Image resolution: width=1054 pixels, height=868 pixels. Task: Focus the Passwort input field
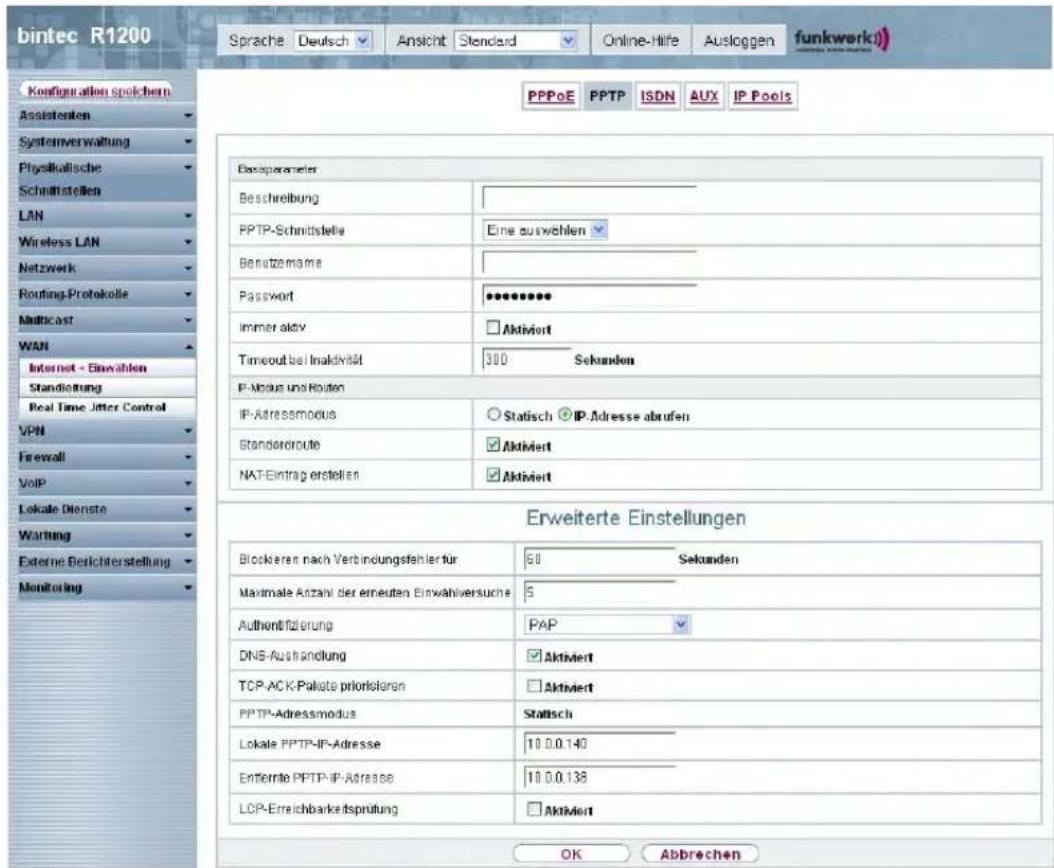(589, 296)
